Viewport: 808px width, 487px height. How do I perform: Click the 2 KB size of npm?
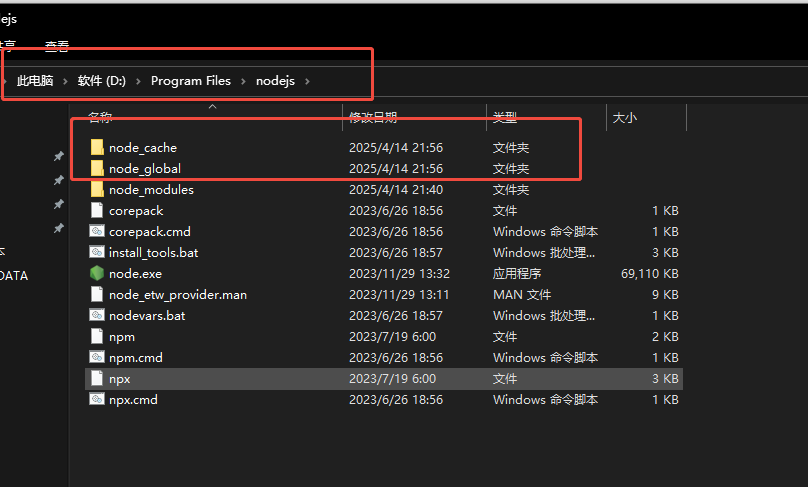pyautogui.click(x=665, y=337)
